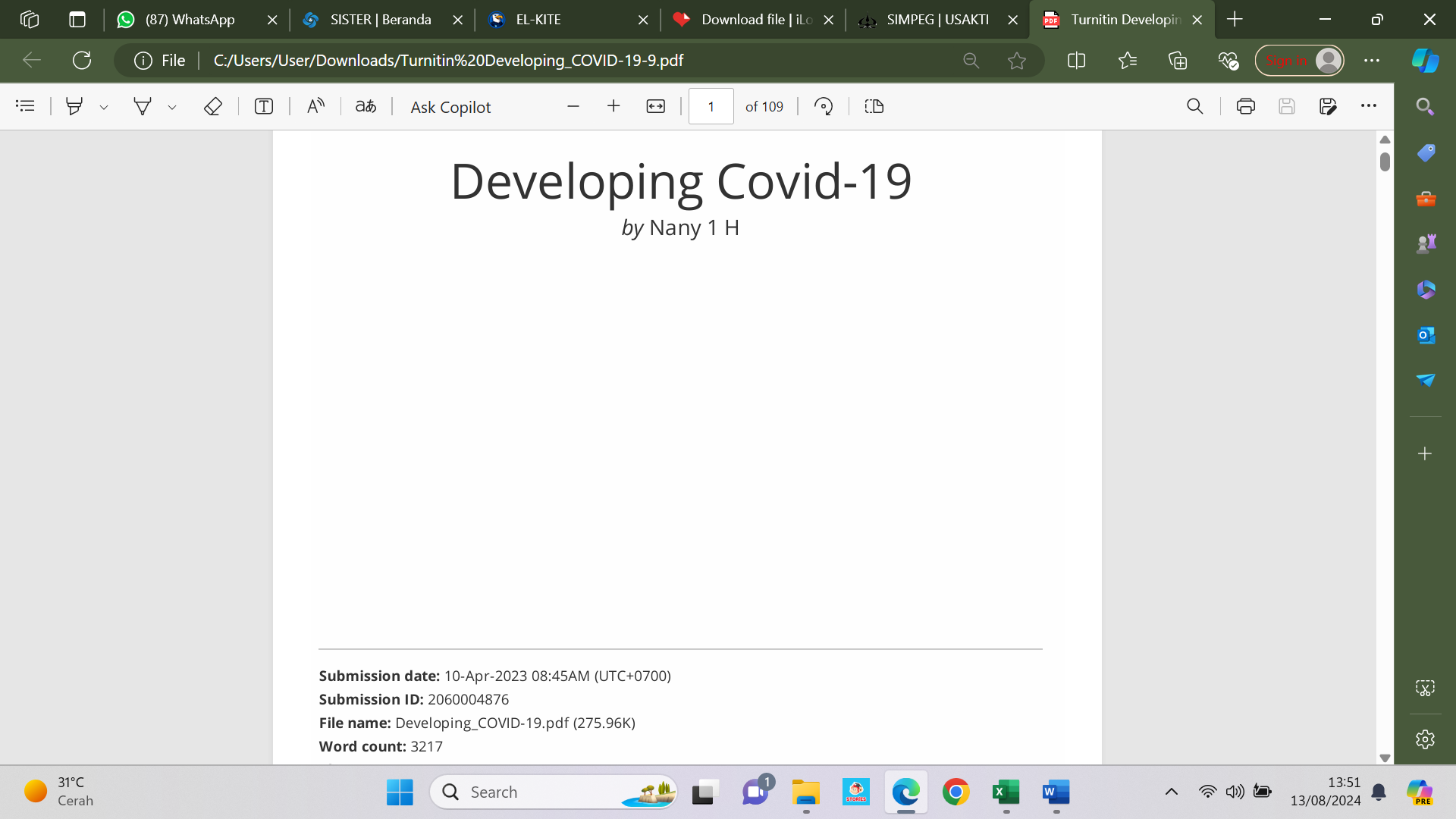Show hidden system tray icons
Image resolution: width=1456 pixels, height=819 pixels.
(1172, 792)
